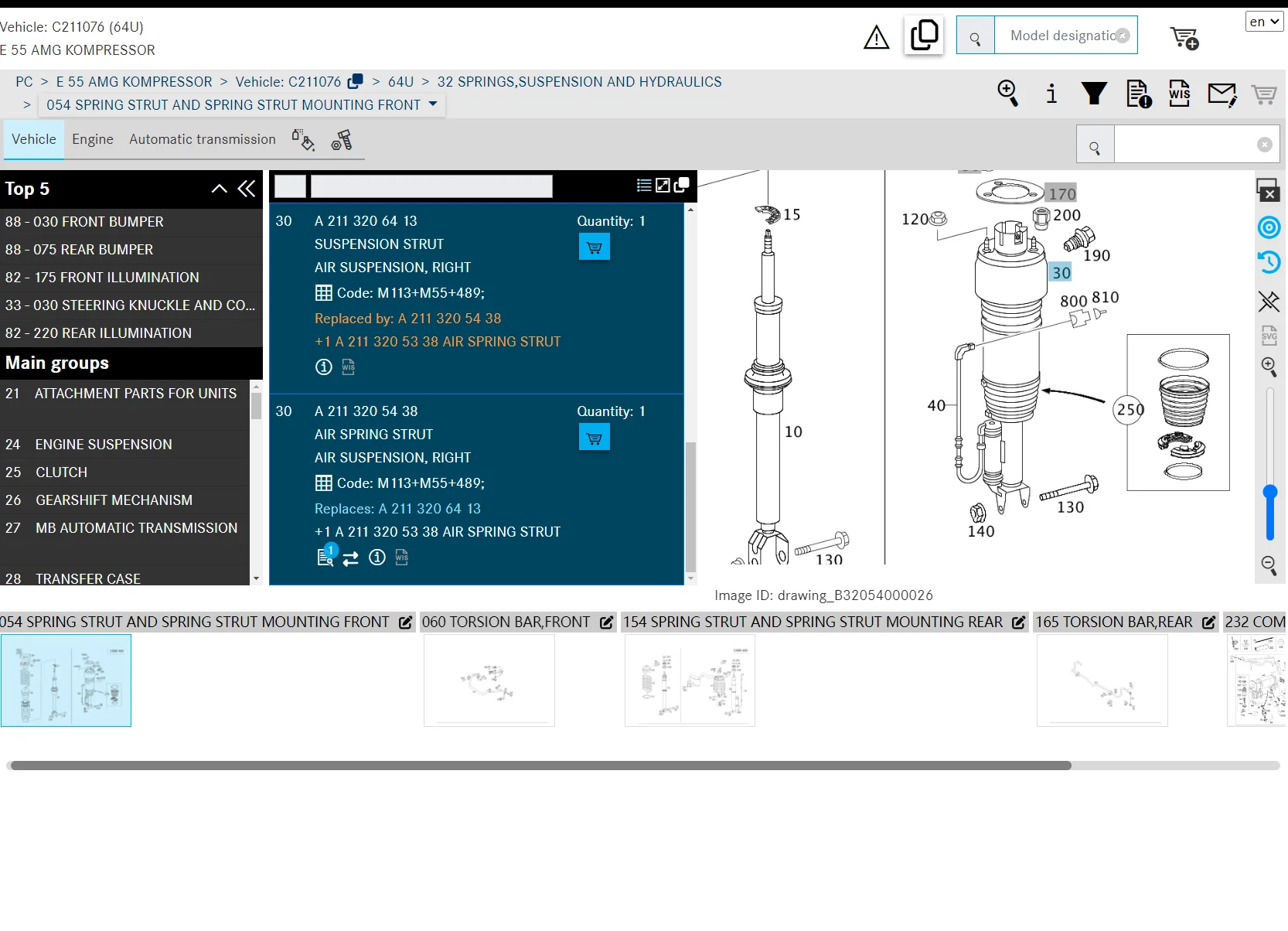Open WIS icon for AIR SPRING STRUT
Viewport: 1288px width, 931px height.
[402, 558]
